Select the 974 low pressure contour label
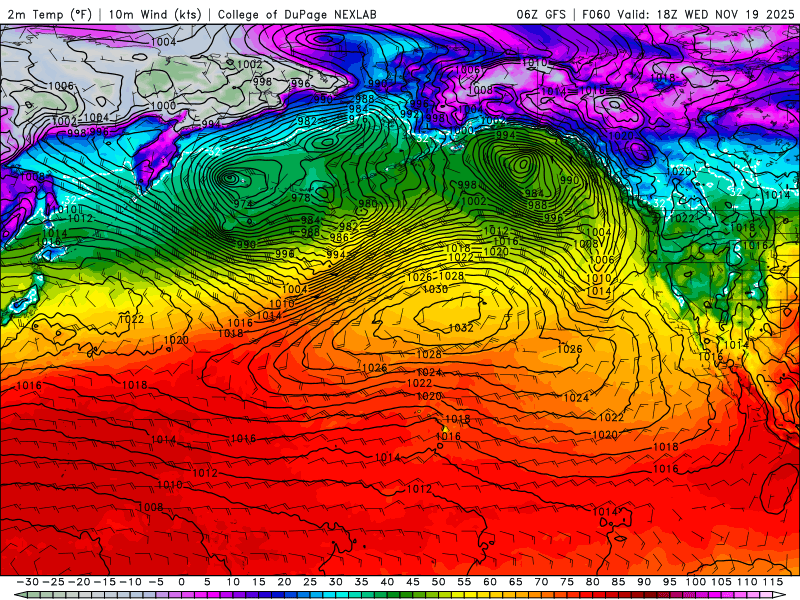This screenshot has height=600, width=800. pyautogui.click(x=243, y=204)
